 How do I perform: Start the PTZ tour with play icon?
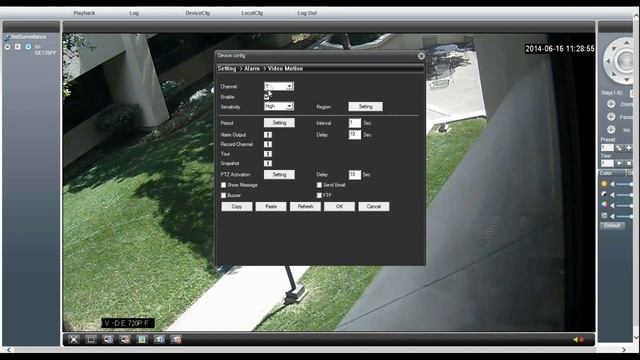[619, 163]
